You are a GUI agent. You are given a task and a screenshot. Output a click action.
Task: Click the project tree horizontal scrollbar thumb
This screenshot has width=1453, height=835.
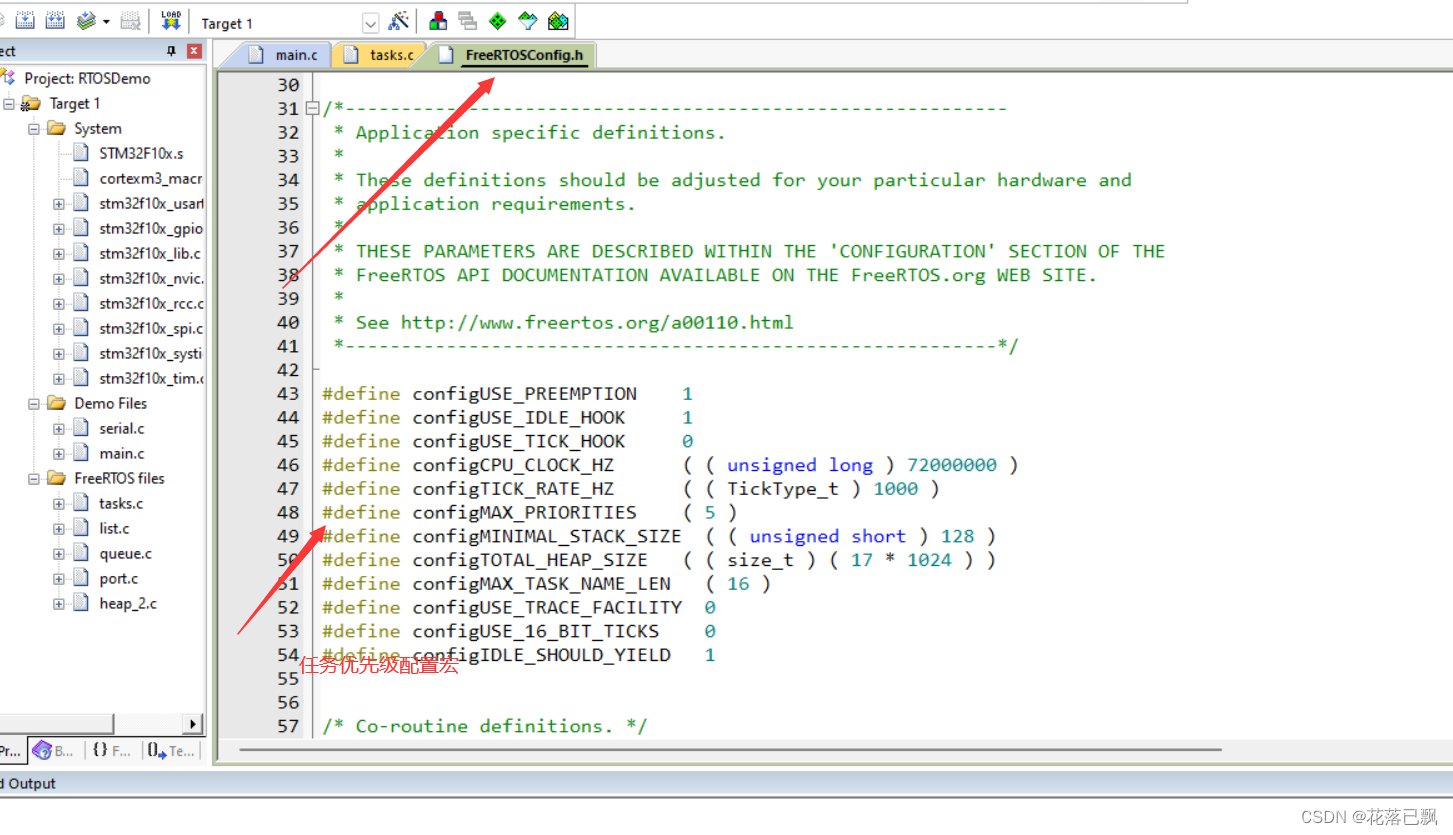point(57,723)
